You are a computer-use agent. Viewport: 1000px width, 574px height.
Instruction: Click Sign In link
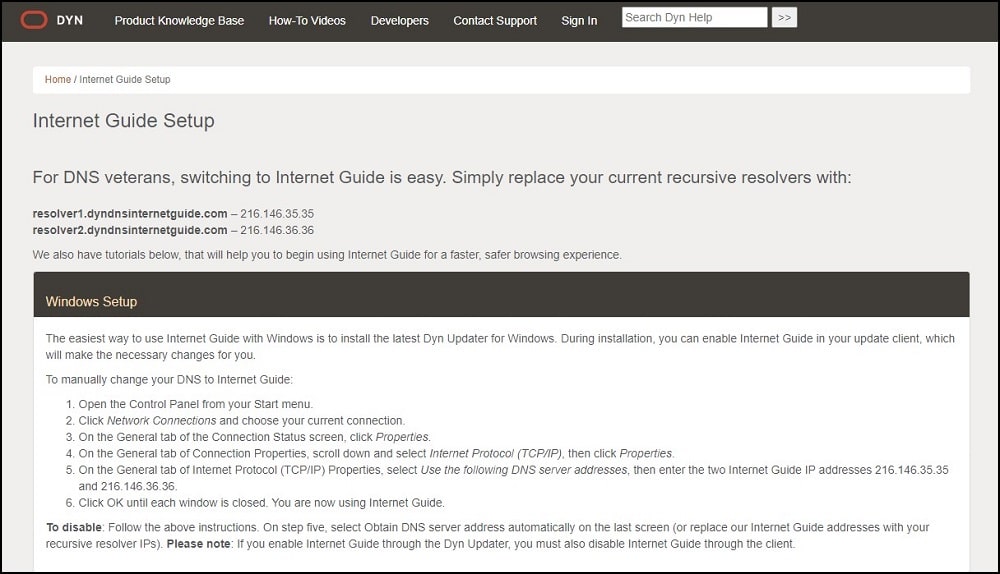point(579,20)
